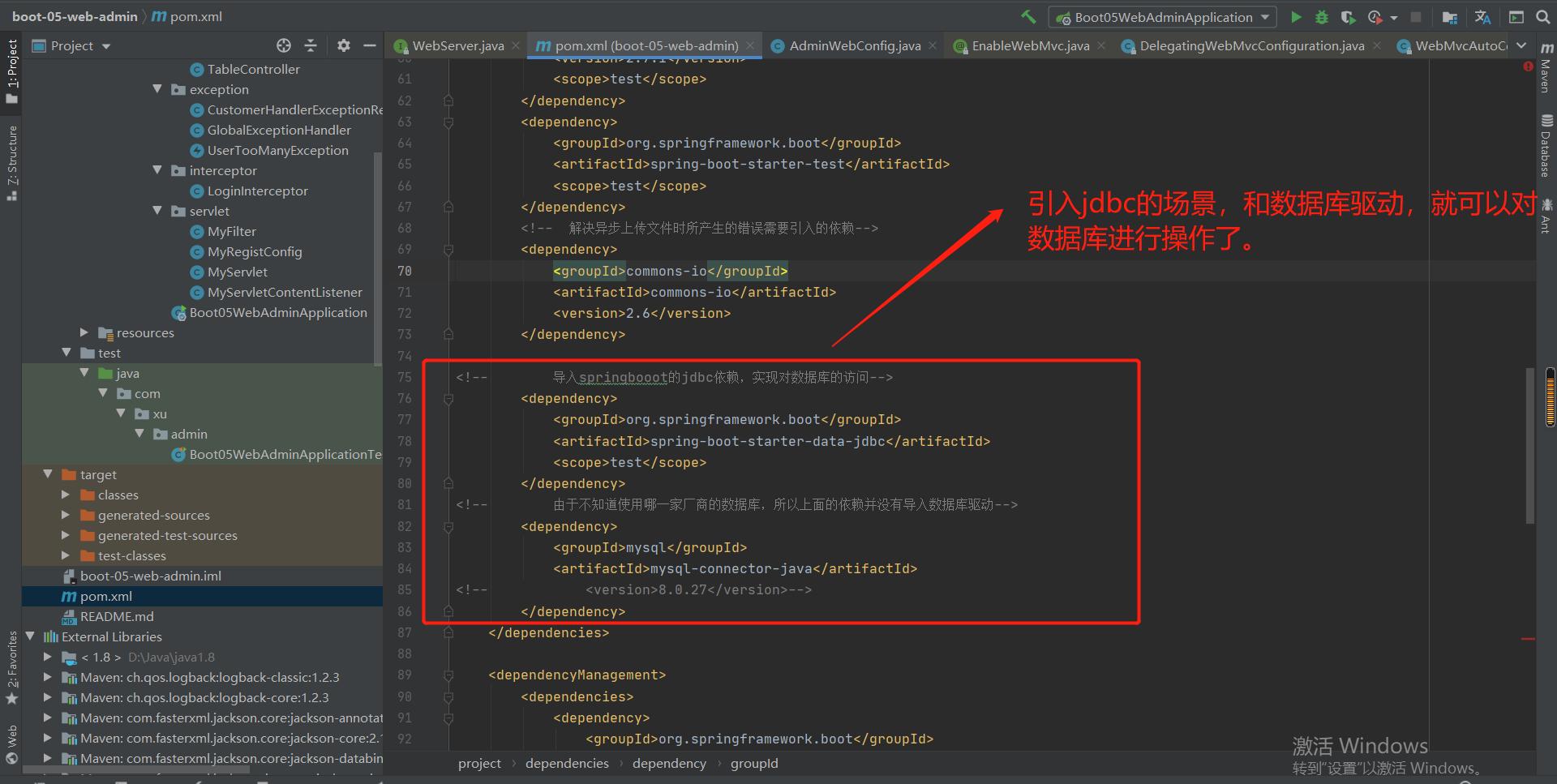The height and width of the screenshot is (784, 1557).
Task: Close the pom.xml (boot-05-web-admin) tab
Action: [750, 45]
